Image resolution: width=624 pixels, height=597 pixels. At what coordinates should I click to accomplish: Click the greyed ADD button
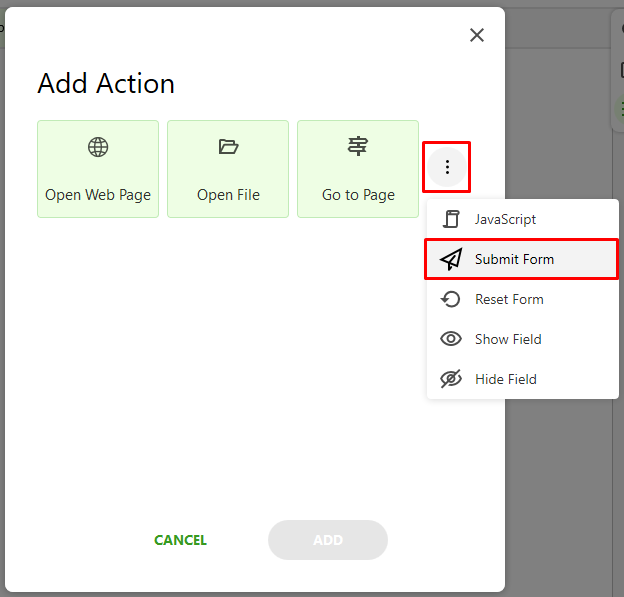coord(328,540)
